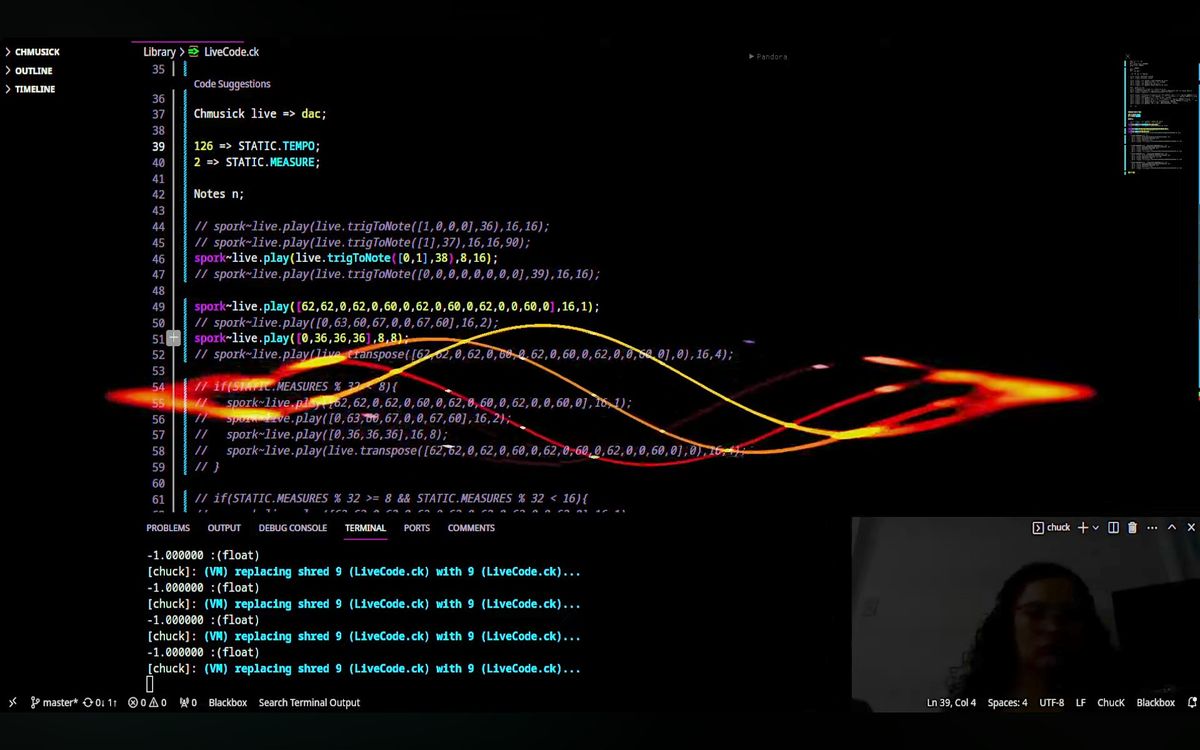Kill terminal with the trash icon

[1132, 527]
